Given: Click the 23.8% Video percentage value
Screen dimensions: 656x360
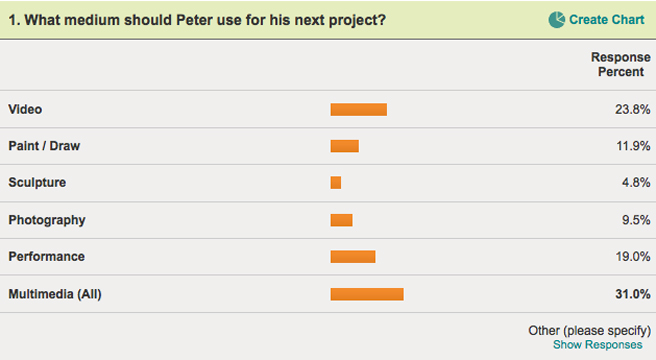Looking at the screenshot, I should (x=633, y=109).
